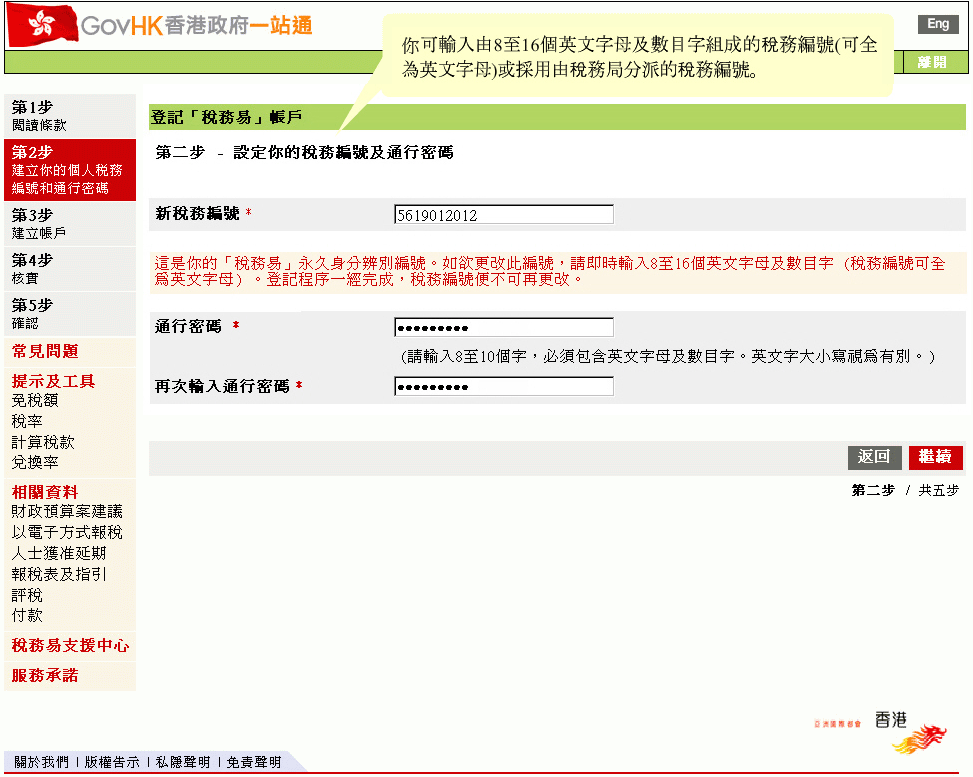The width and height of the screenshot is (973, 777).
Task: Click the 再次輸入通行密碼 confirm field
Action: (504, 387)
